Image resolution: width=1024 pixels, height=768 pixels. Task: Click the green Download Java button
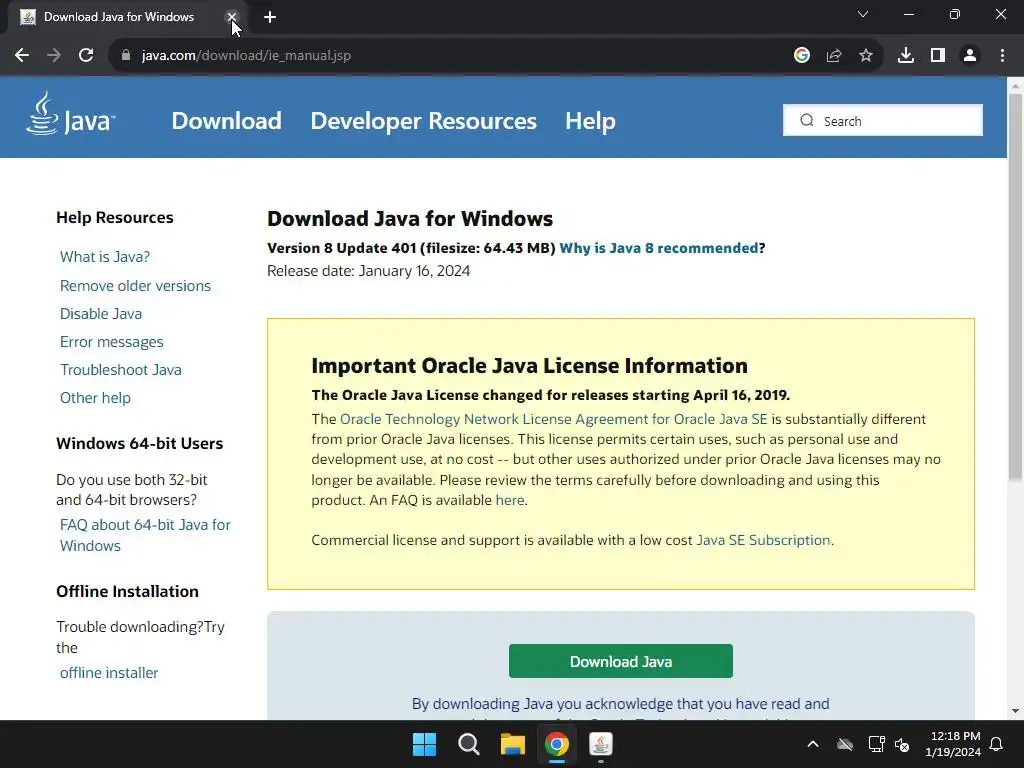tap(620, 662)
